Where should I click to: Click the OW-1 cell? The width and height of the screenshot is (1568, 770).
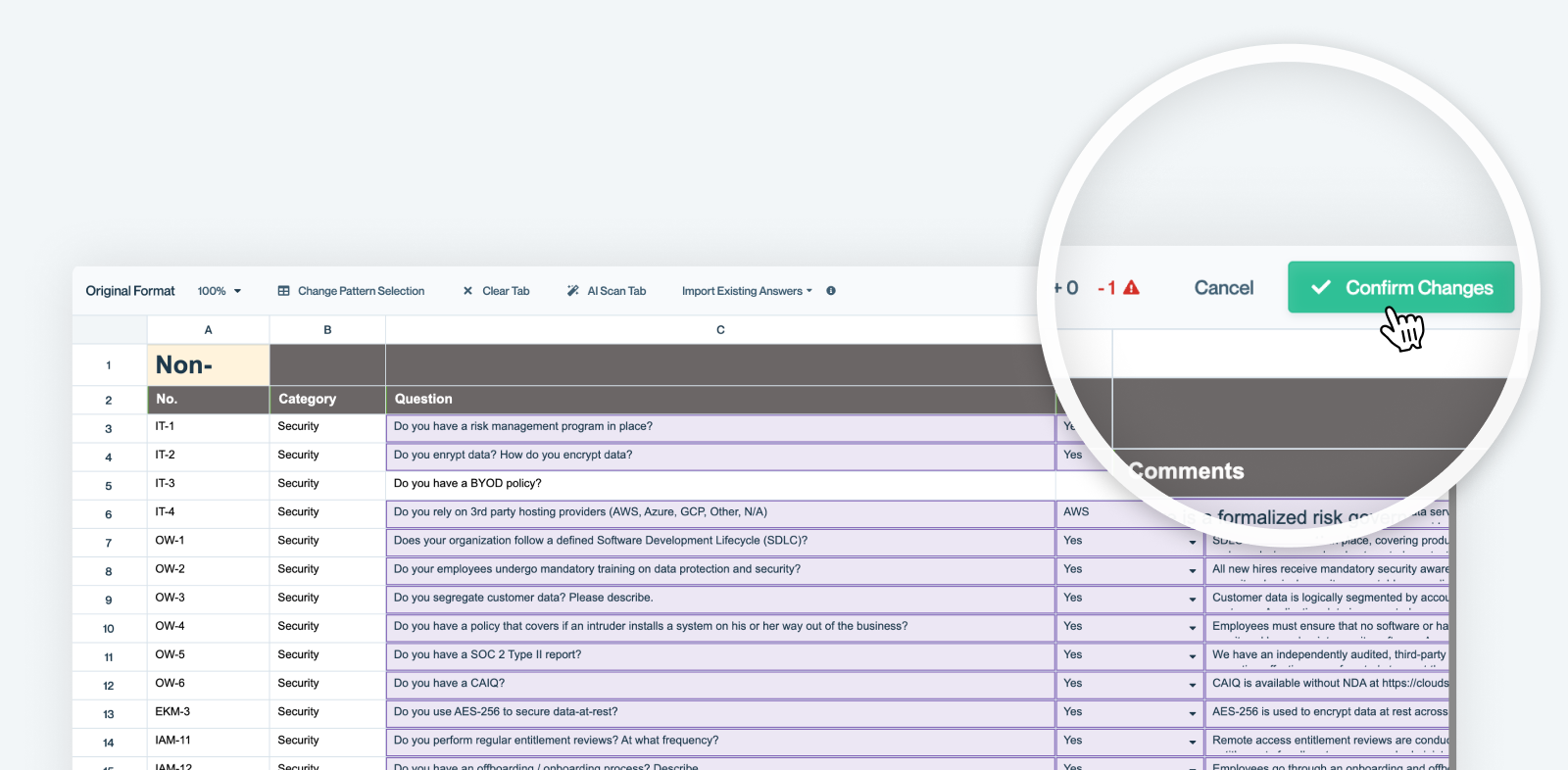click(x=208, y=541)
